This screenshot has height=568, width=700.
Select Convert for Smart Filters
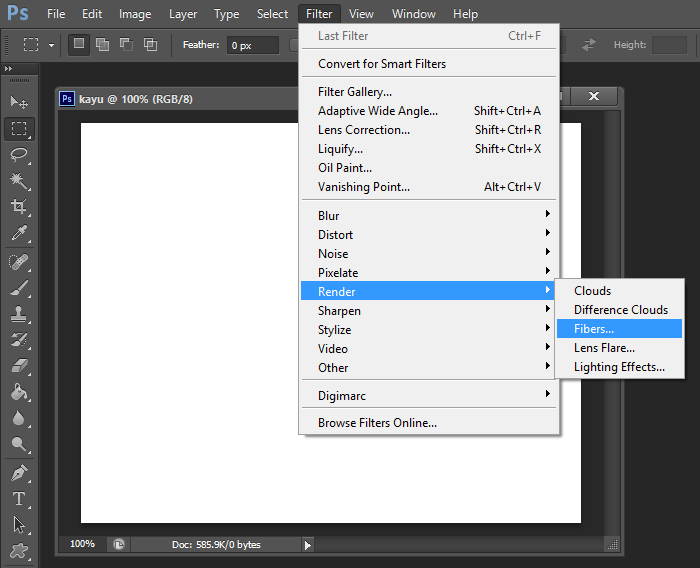pos(429,64)
